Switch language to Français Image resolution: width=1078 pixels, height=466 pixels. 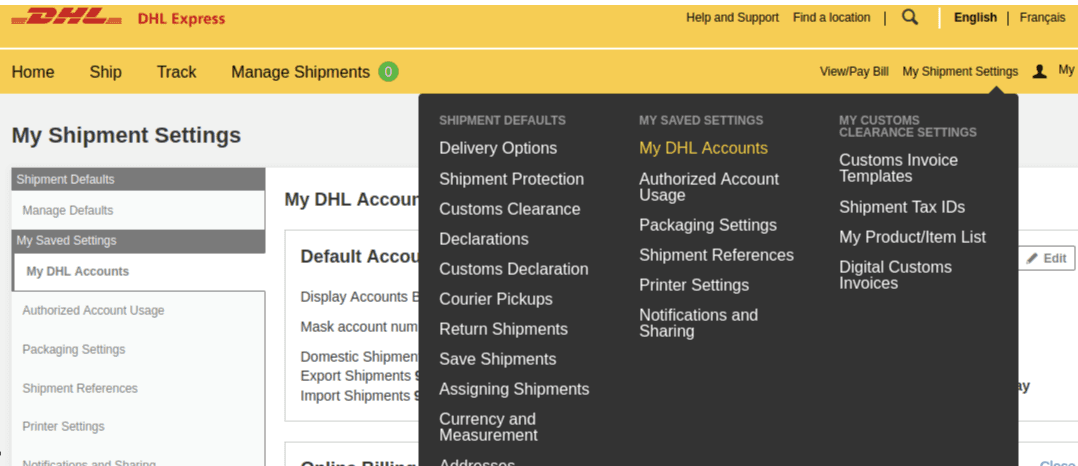click(1042, 18)
